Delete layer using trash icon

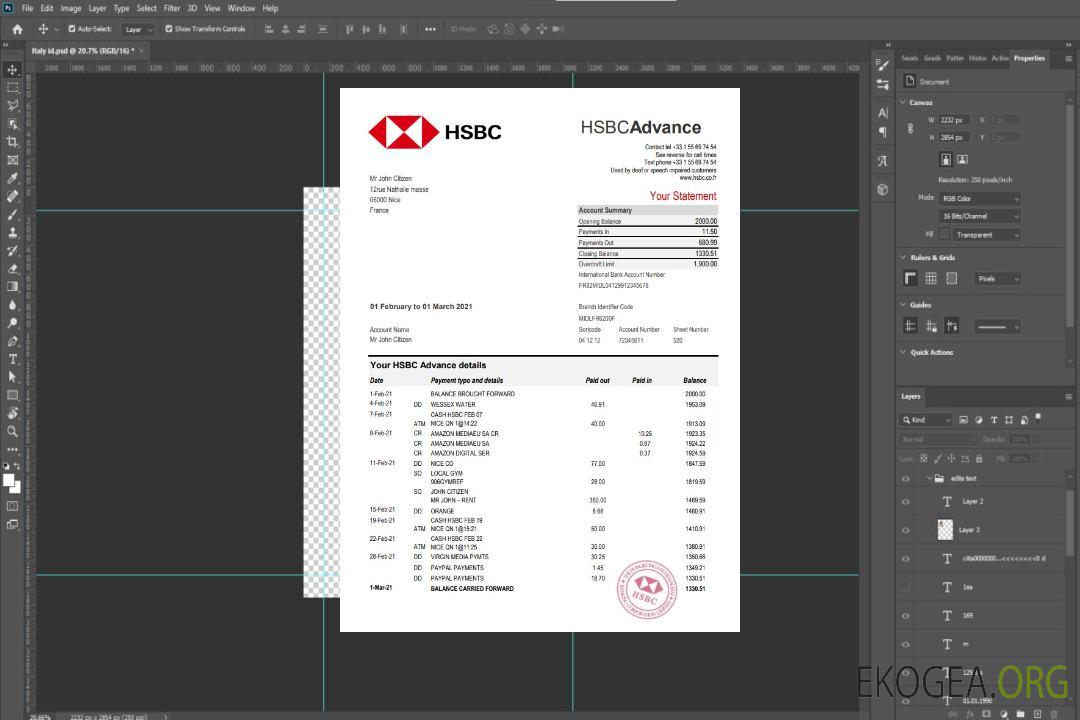coord(1054,714)
